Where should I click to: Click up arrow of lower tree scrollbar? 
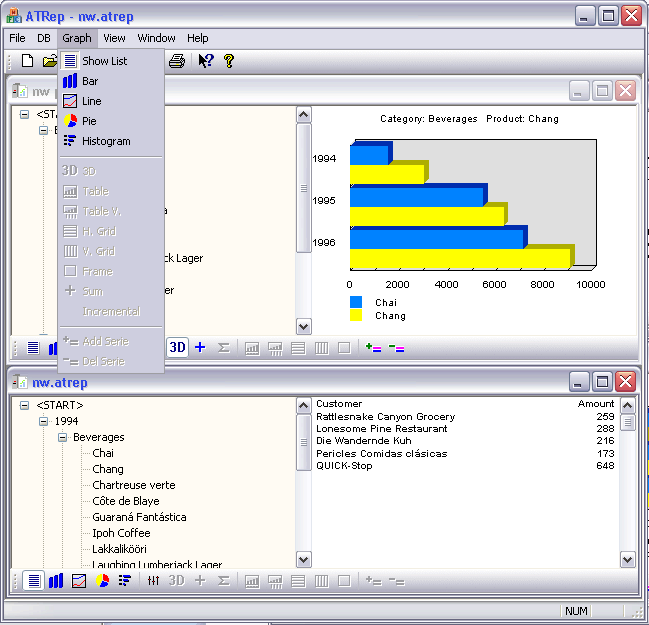pos(304,406)
